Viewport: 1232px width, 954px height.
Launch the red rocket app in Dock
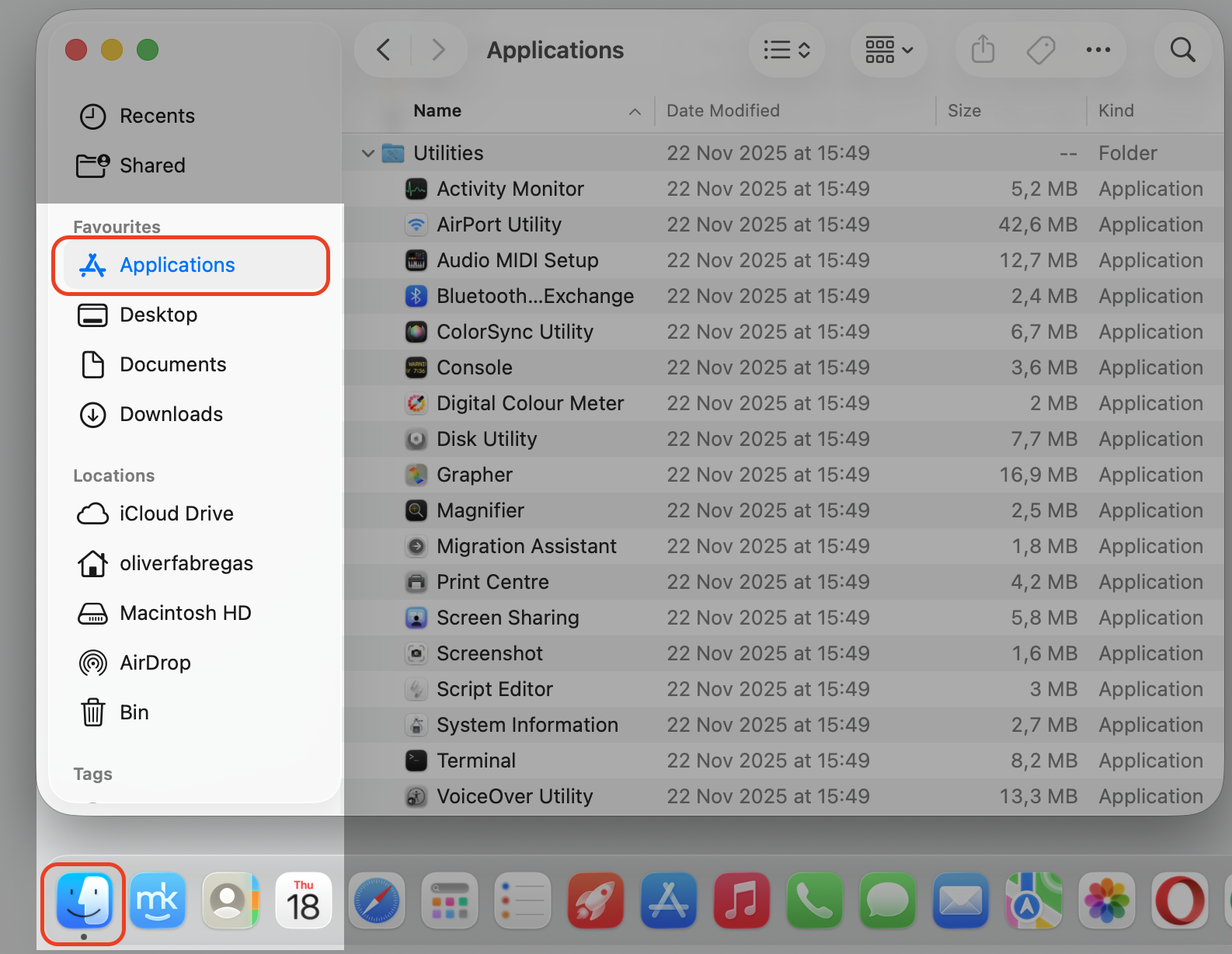[x=596, y=901]
